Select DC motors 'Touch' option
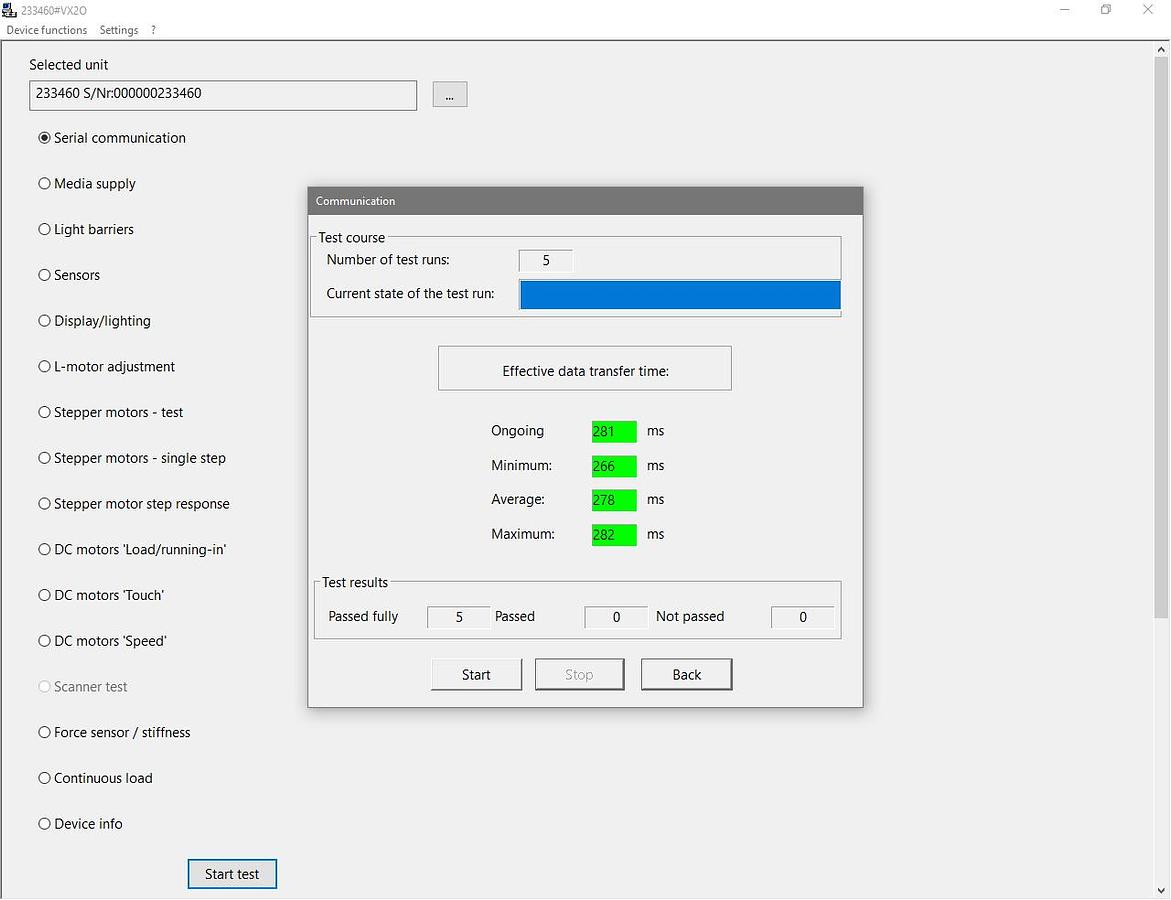The image size is (1171, 900). pyautogui.click(x=44, y=595)
